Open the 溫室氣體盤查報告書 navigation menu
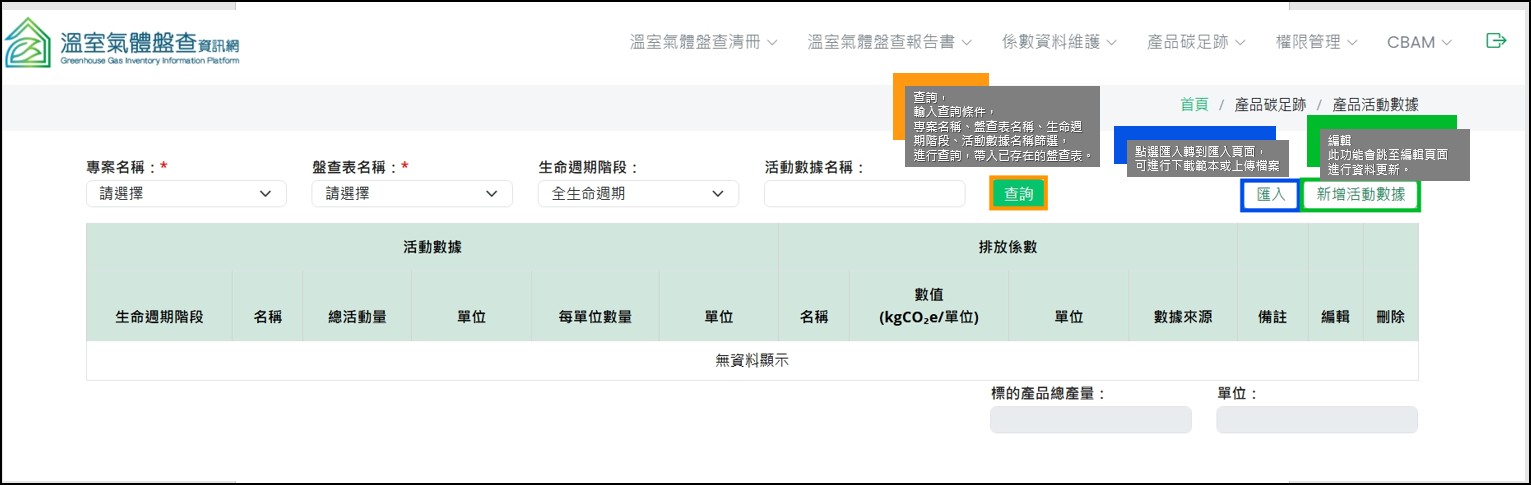 889,42
